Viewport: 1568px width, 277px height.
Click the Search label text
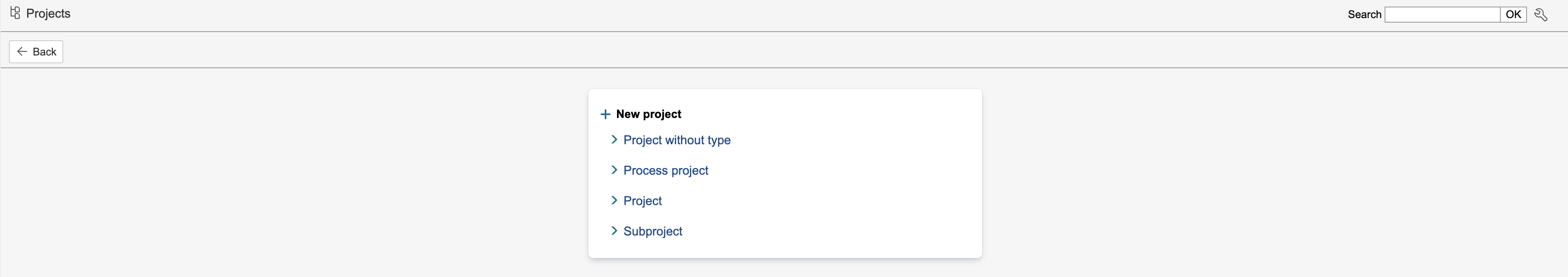tap(1364, 15)
